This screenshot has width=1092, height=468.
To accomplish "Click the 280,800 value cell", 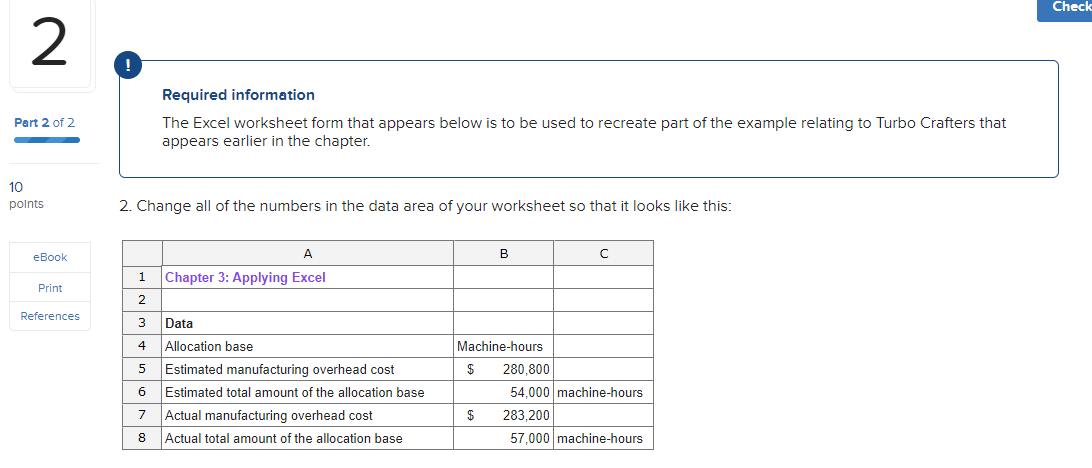I will click(504, 369).
